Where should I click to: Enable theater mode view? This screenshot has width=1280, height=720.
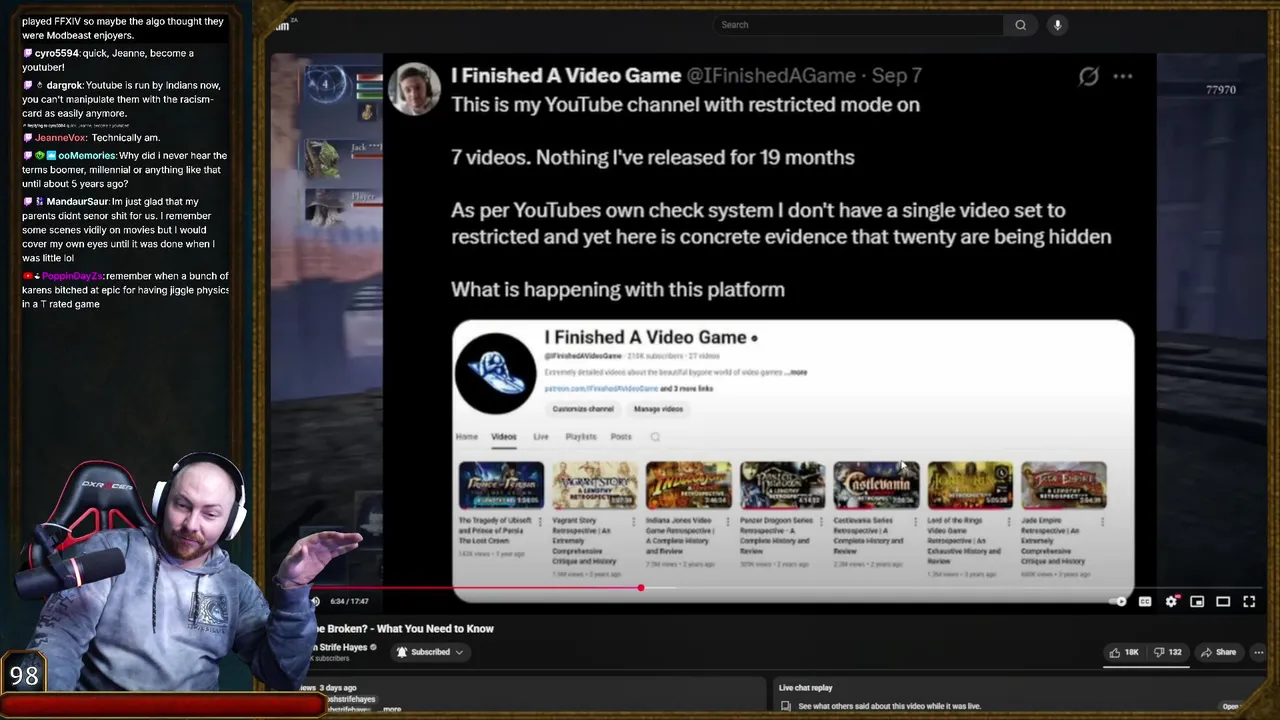[x=1223, y=601]
